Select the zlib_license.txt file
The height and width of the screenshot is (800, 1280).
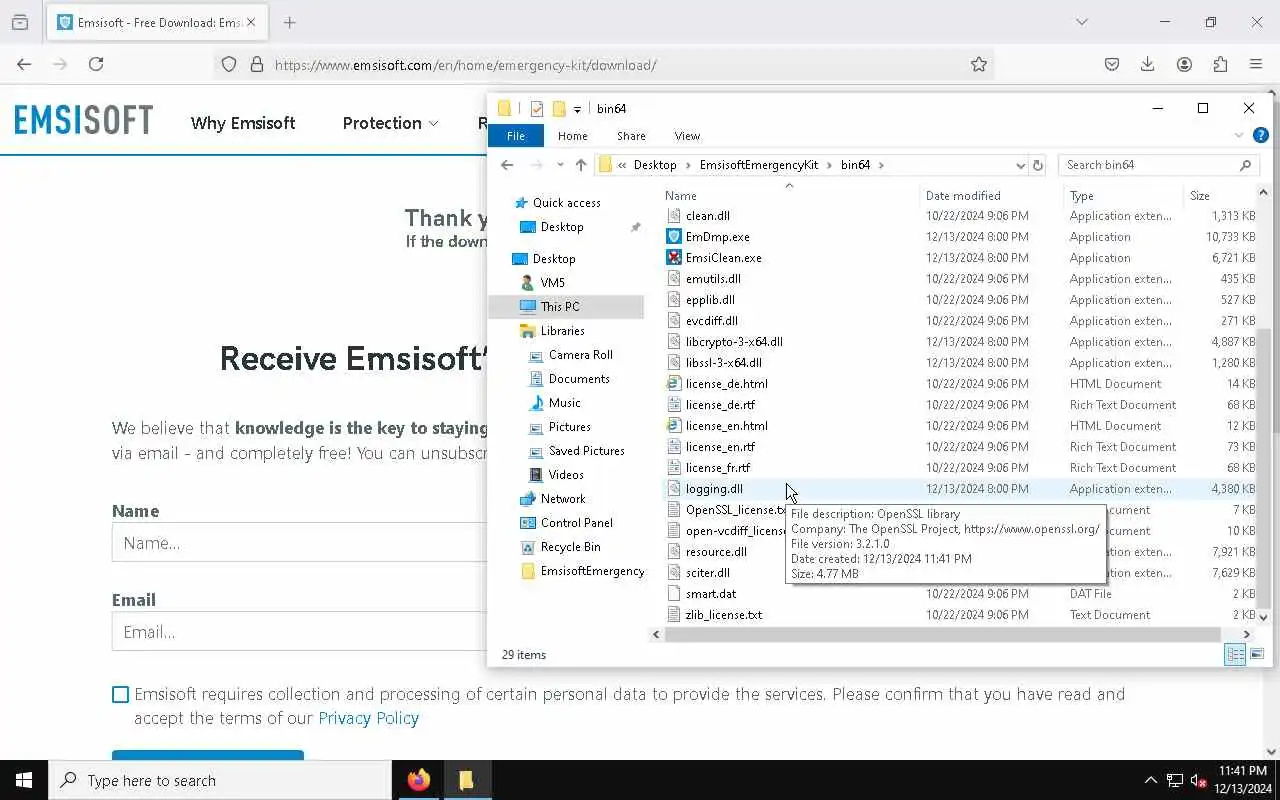click(723, 615)
